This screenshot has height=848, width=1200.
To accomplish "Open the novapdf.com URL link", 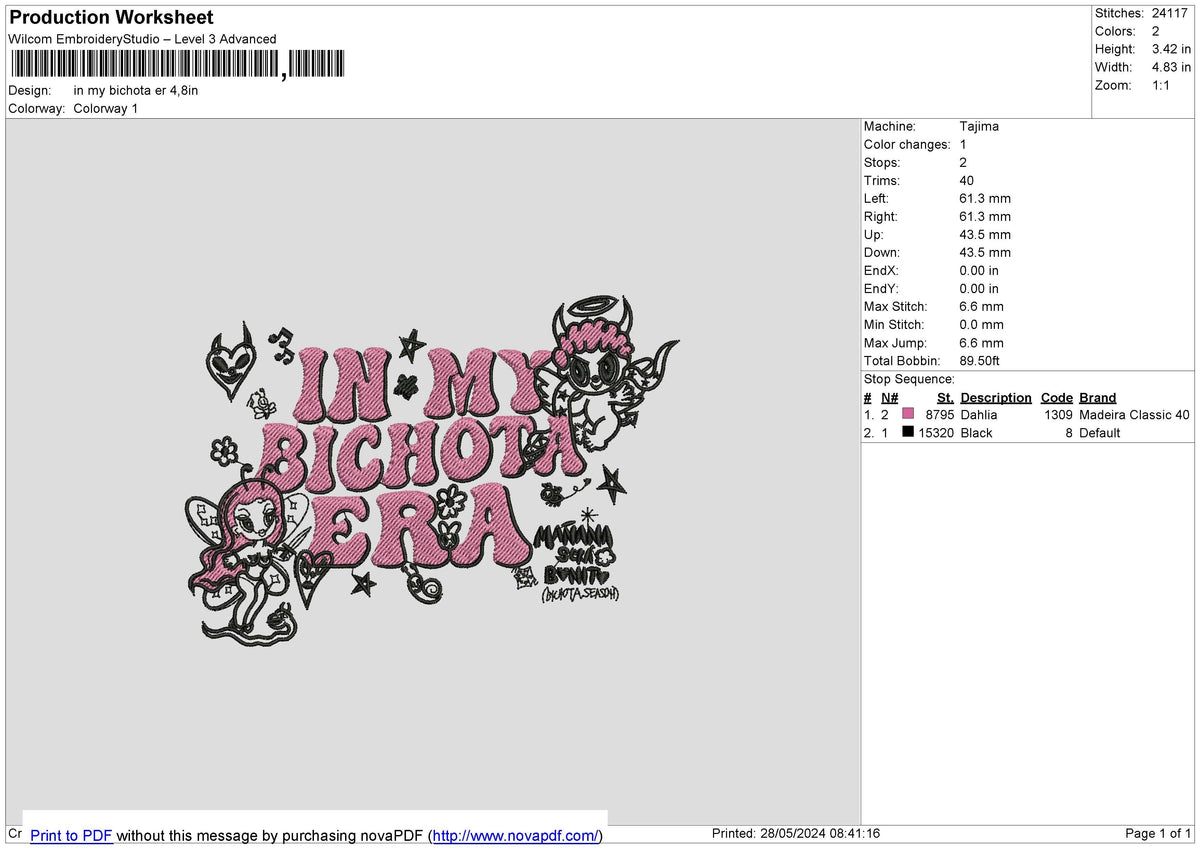I will pyautogui.click(x=516, y=835).
